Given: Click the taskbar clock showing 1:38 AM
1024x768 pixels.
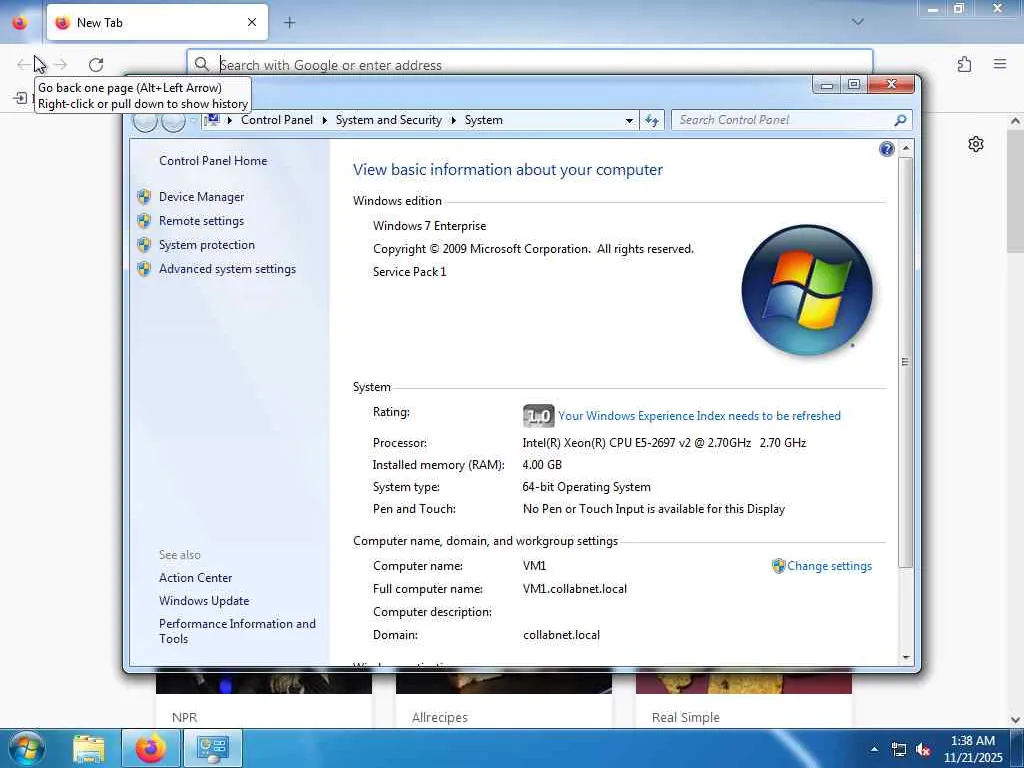Looking at the screenshot, I should (x=973, y=749).
